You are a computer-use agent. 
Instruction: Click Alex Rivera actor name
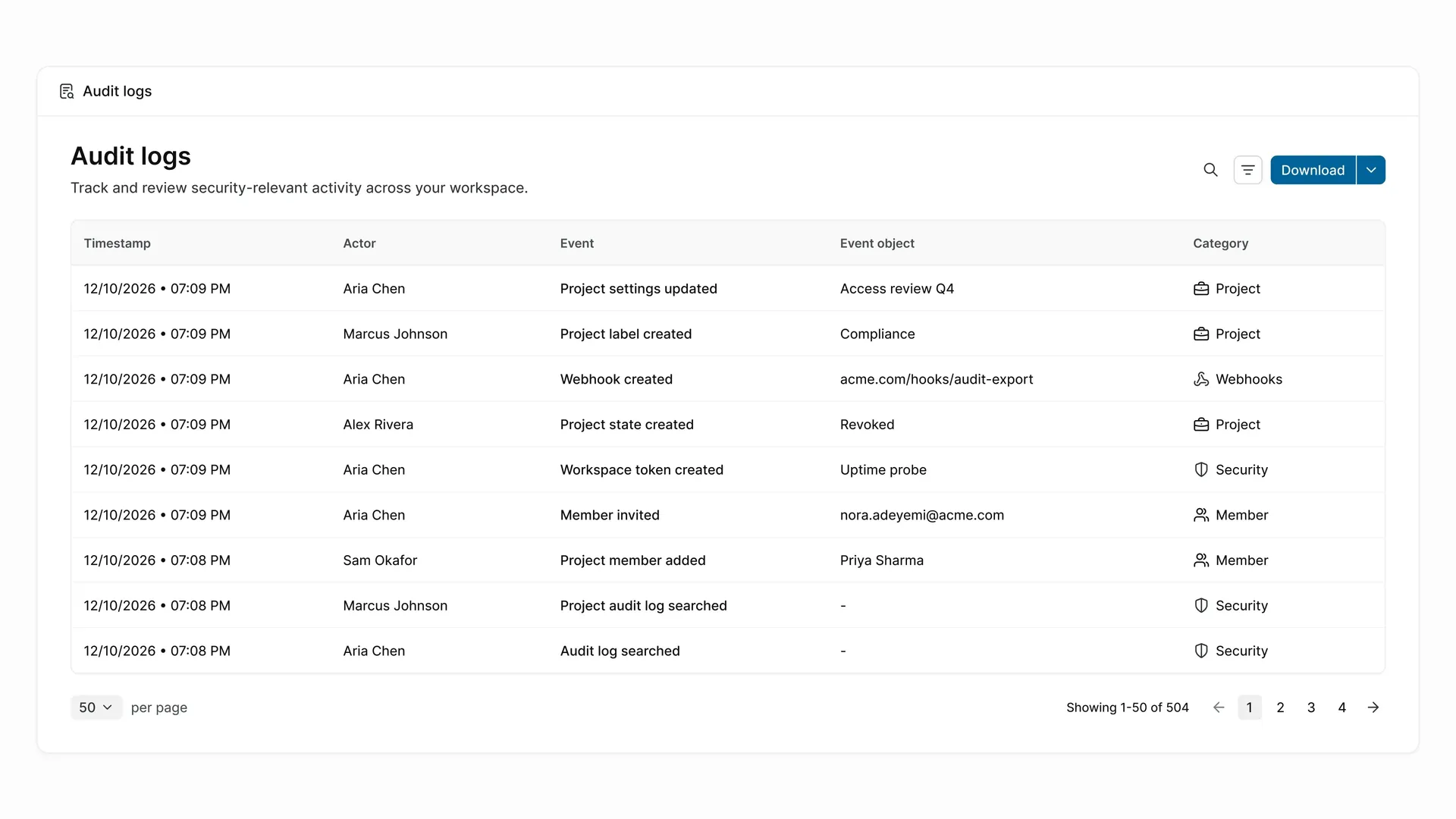(x=378, y=425)
